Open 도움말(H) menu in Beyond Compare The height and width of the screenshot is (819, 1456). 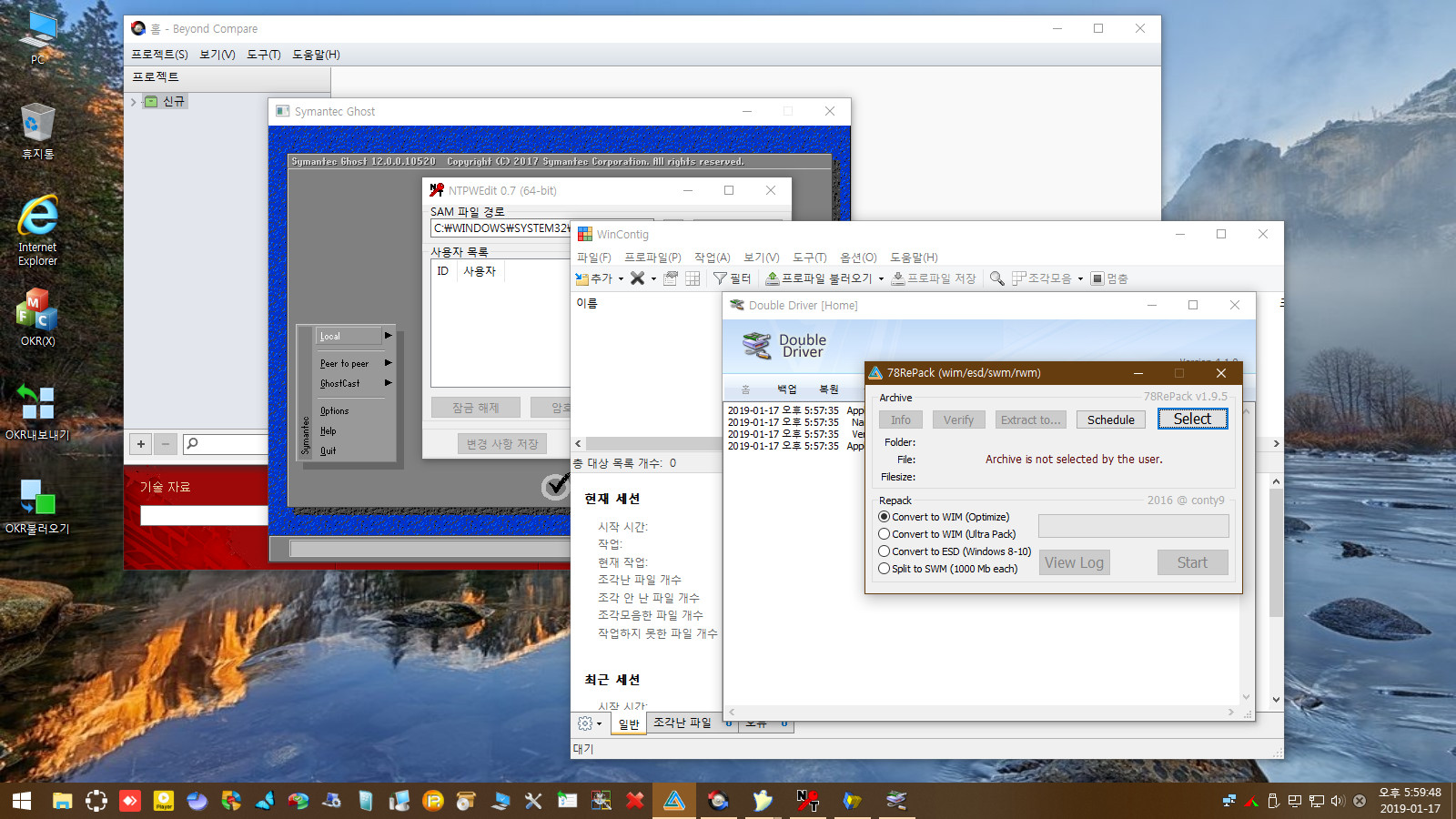click(x=316, y=55)
